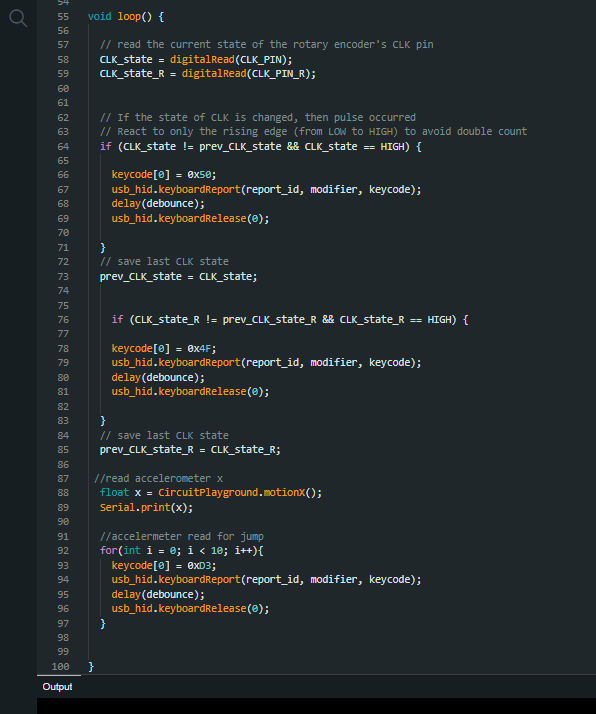
Task: Click 'if (CLK_state_R != prev_CLK_state_R' line
Action: tap(290, 320)
